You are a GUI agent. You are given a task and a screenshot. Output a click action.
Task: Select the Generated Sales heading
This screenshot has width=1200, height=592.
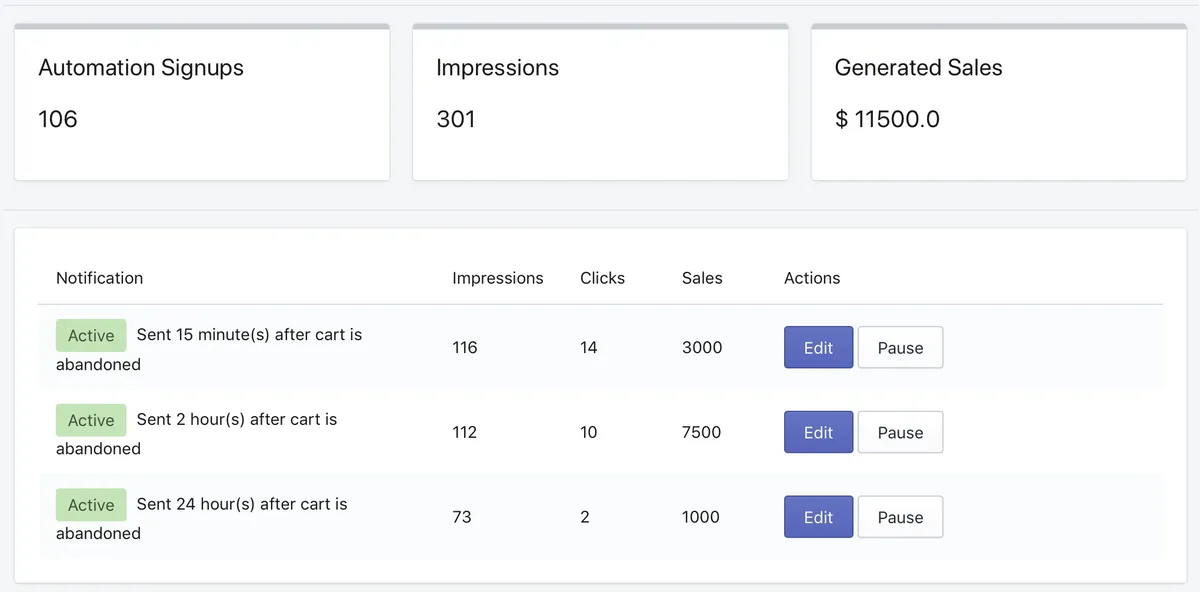pos(918,68)
